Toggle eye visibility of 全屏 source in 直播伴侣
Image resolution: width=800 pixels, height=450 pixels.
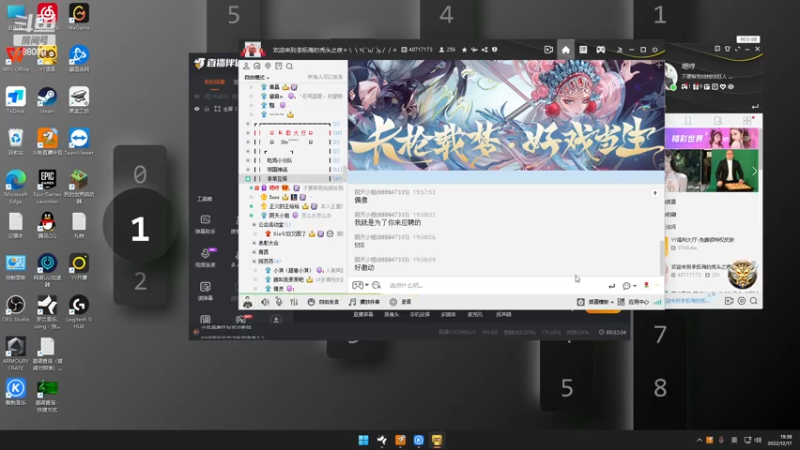pyautogui.click(x=196, y=109)
